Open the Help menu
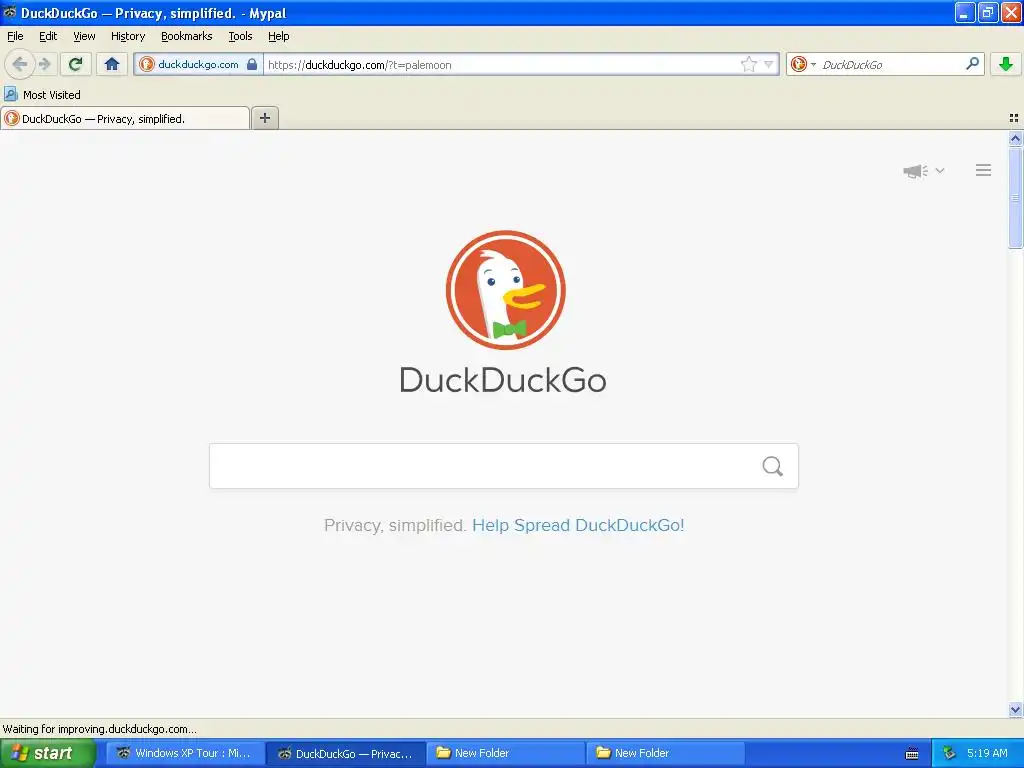Viewport: 1024px width, 768px height. point(278,36)
